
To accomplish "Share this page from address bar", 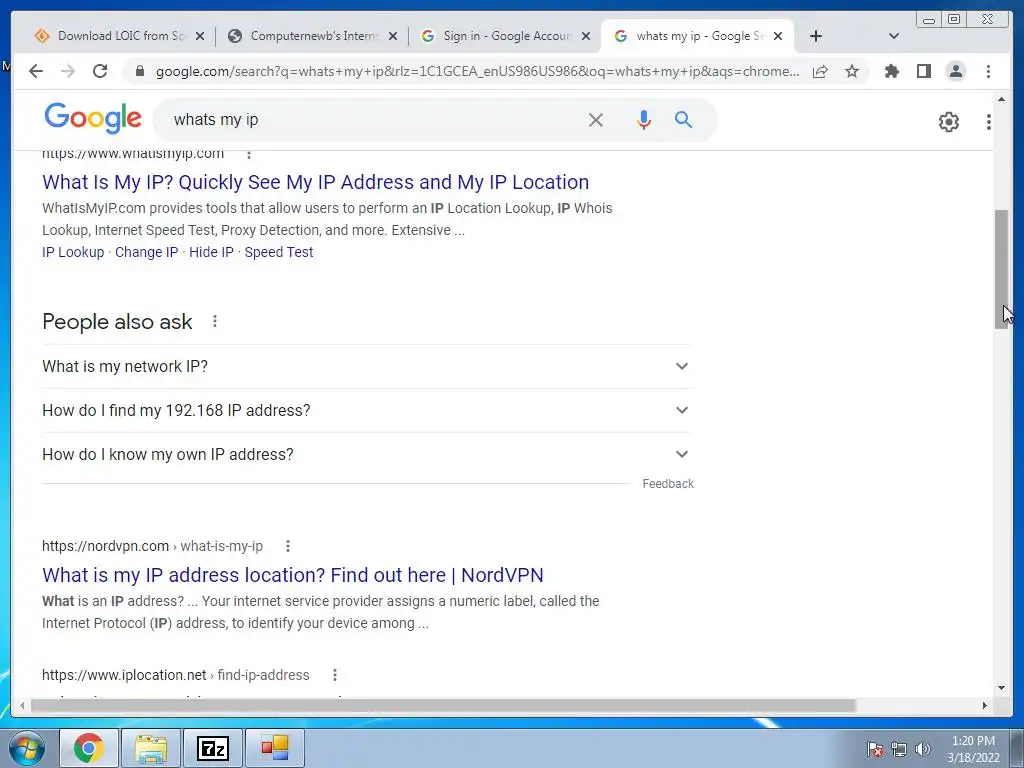I will click(x=820, y=71).
